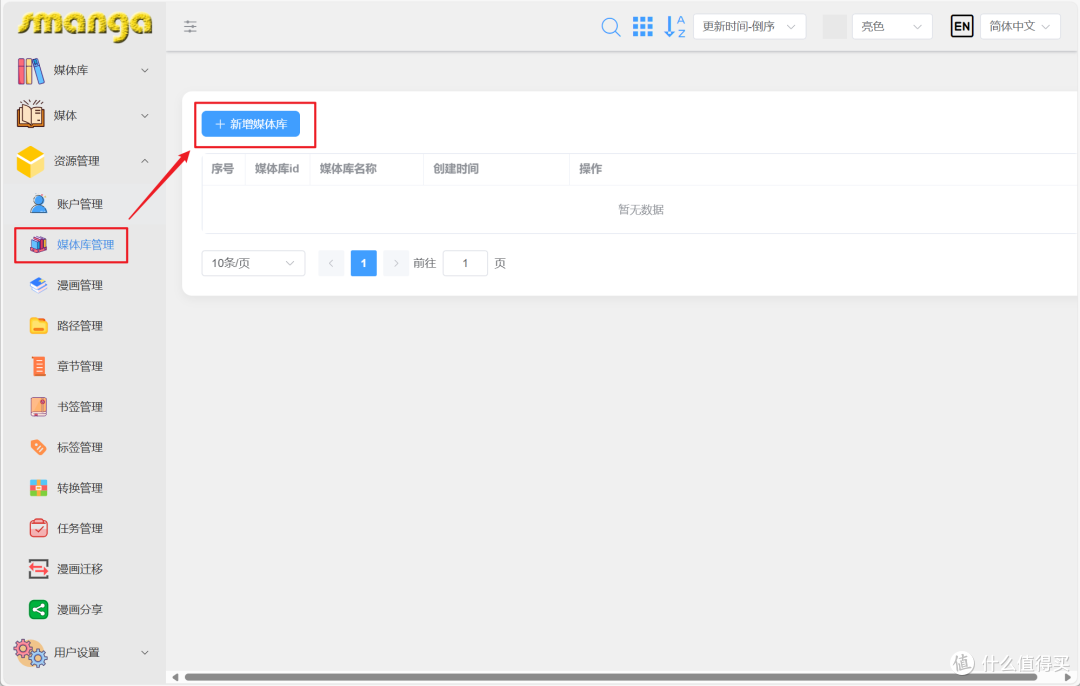This screenshot has width=1080, height=686.
Task: Click the 暂无数据 empty table text
Action: pos(641,209)
